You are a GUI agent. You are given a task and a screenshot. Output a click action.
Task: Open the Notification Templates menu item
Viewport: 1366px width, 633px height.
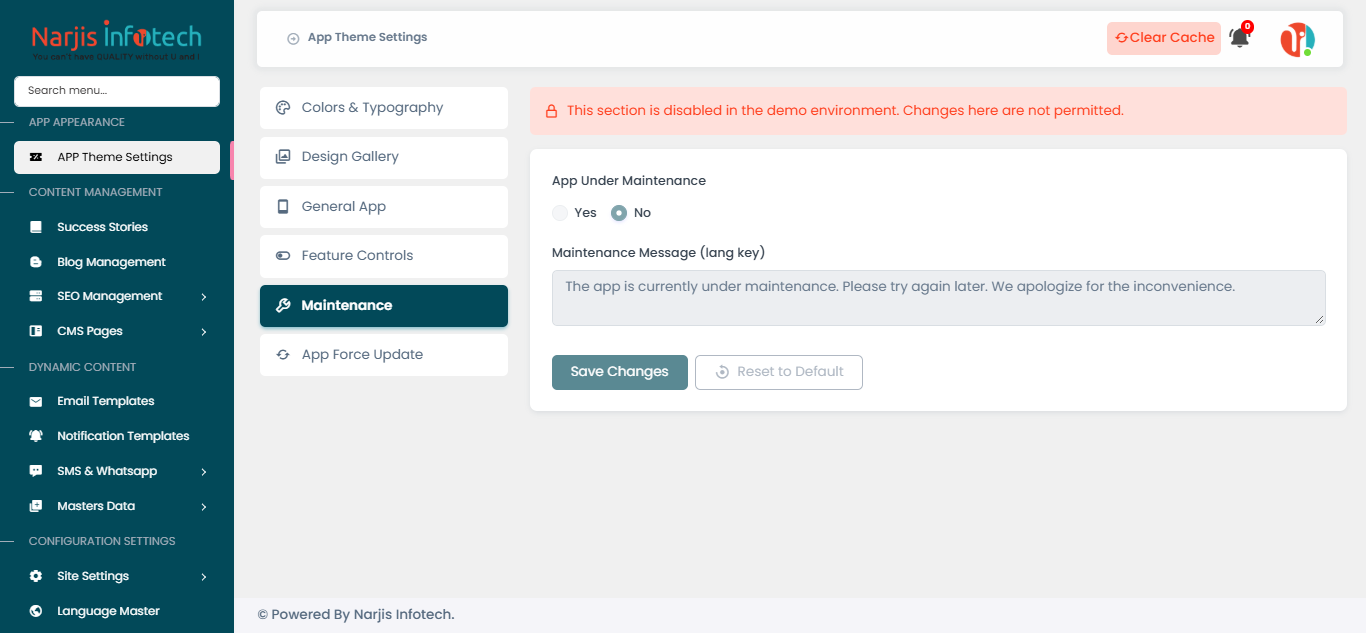pos(117,436)
